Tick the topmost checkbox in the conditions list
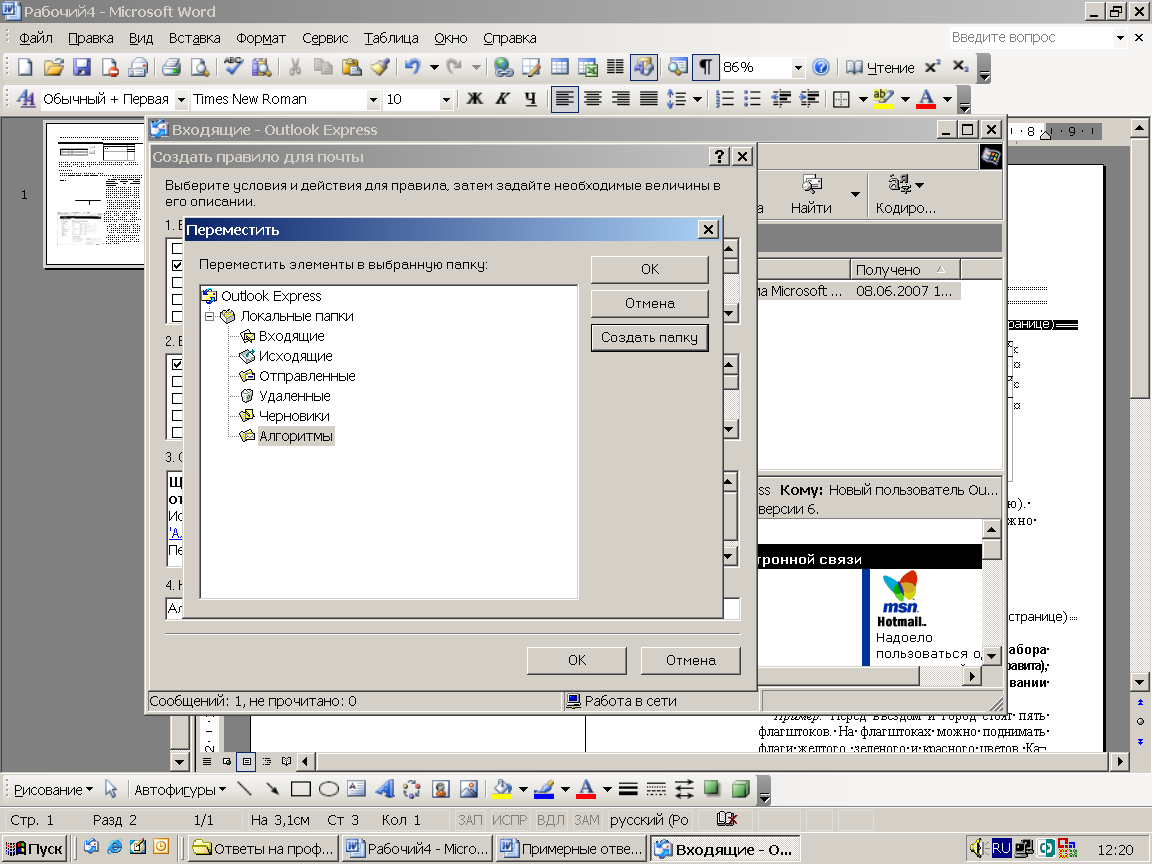Screen dimensions: 1152x864 177,248
